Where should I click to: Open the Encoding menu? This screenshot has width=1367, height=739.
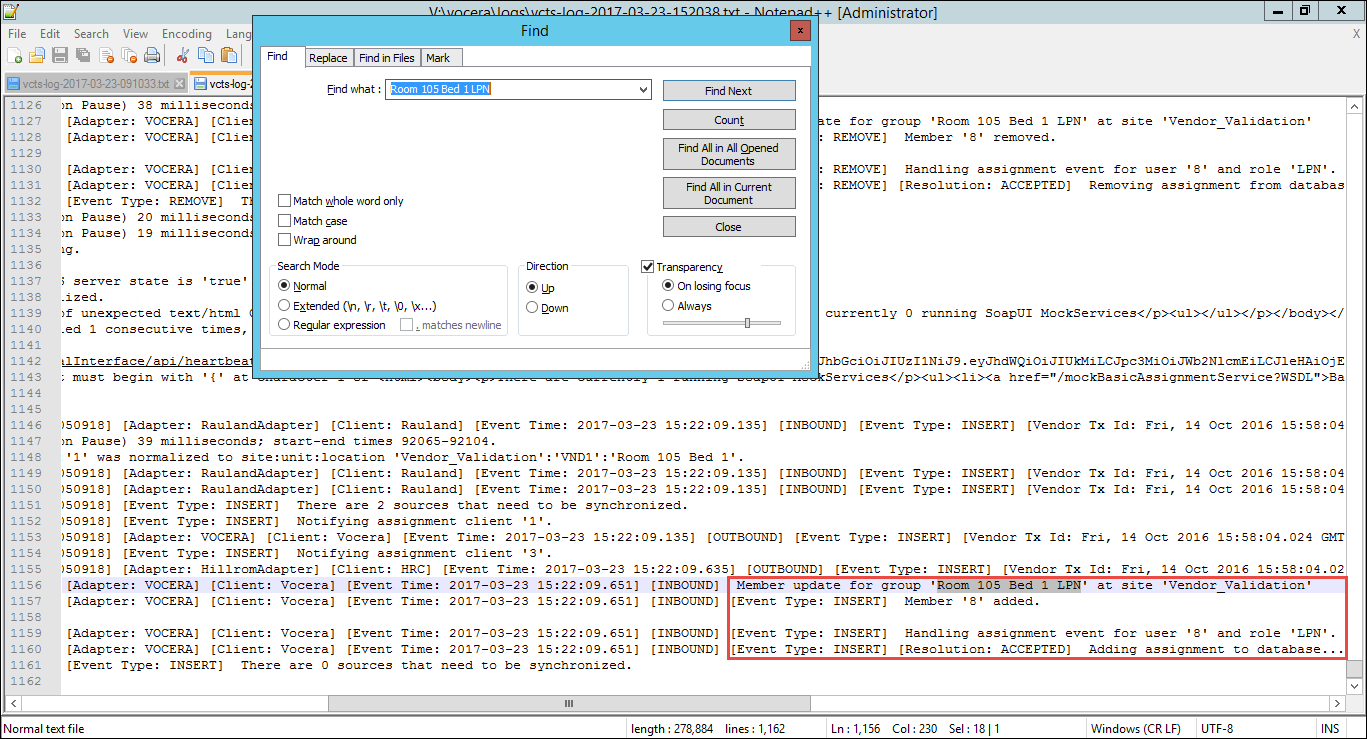pos(187,33)
